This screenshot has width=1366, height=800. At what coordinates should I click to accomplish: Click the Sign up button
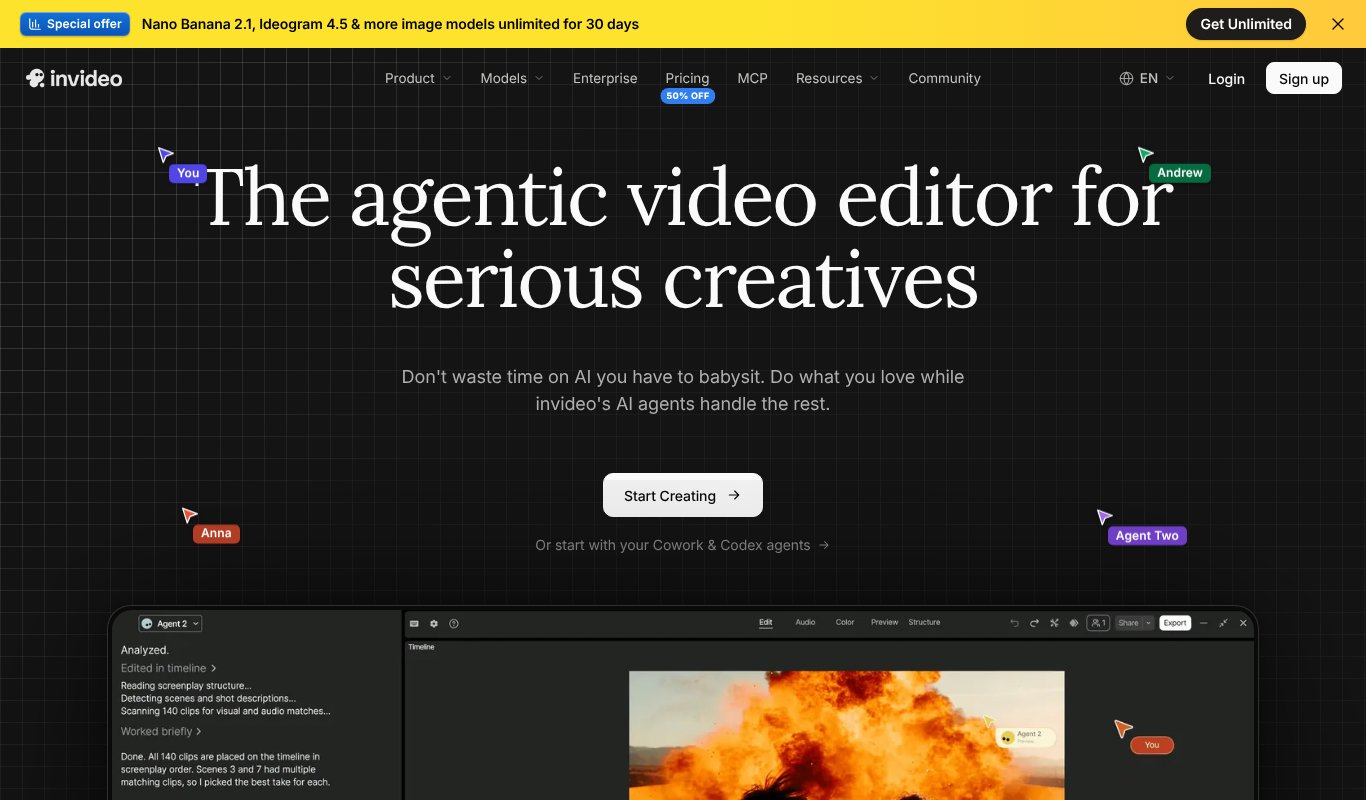1304,78
